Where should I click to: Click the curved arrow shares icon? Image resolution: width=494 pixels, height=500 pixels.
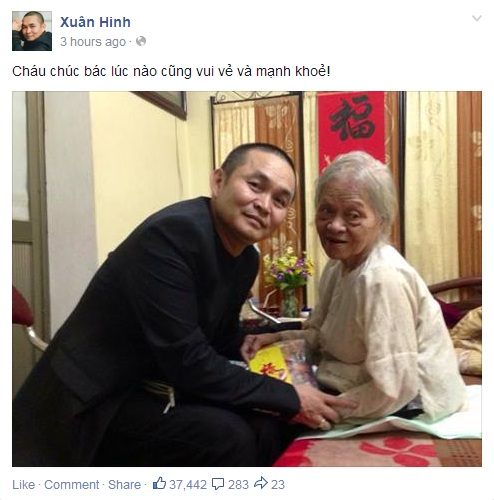[x=261, y=483]
